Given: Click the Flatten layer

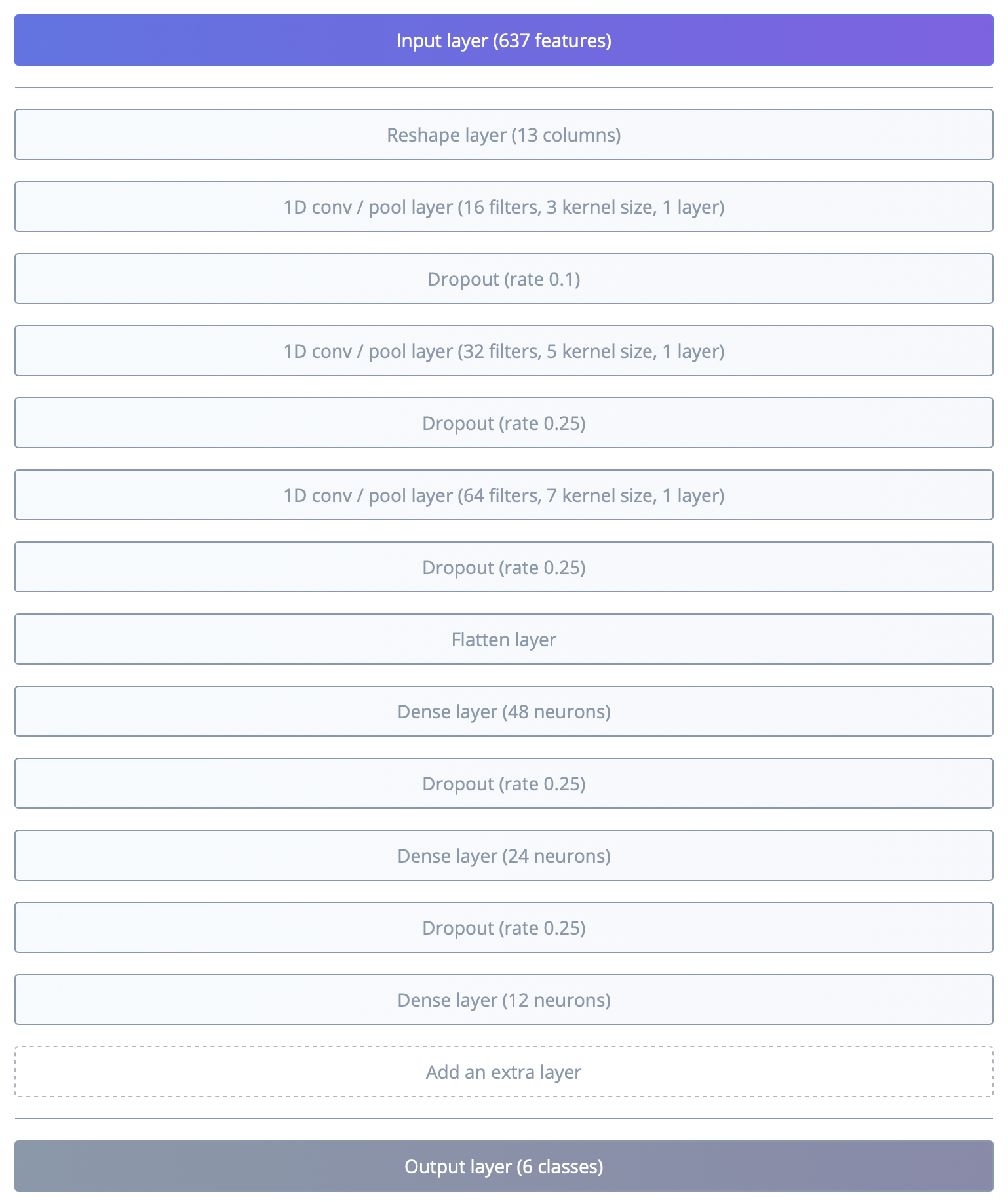Looking at the screenshot, I should point(503,640).
